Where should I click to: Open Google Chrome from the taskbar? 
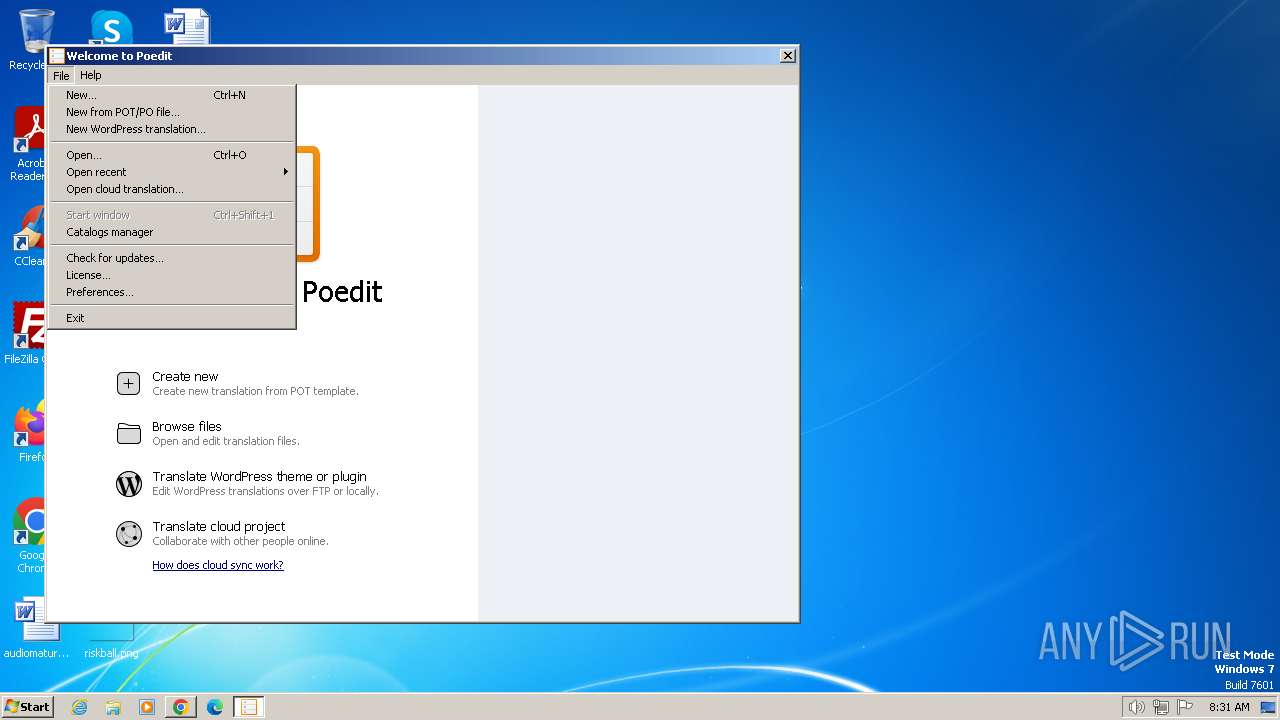(181, 707)
